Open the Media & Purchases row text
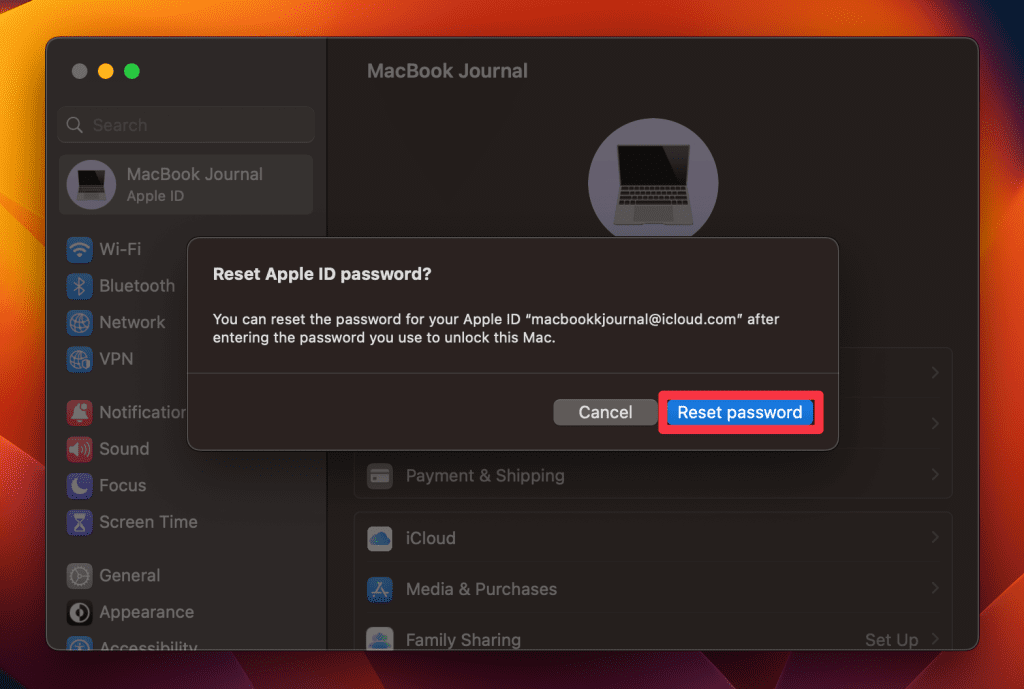1024x689 pixels. click(x=481, y=589)
